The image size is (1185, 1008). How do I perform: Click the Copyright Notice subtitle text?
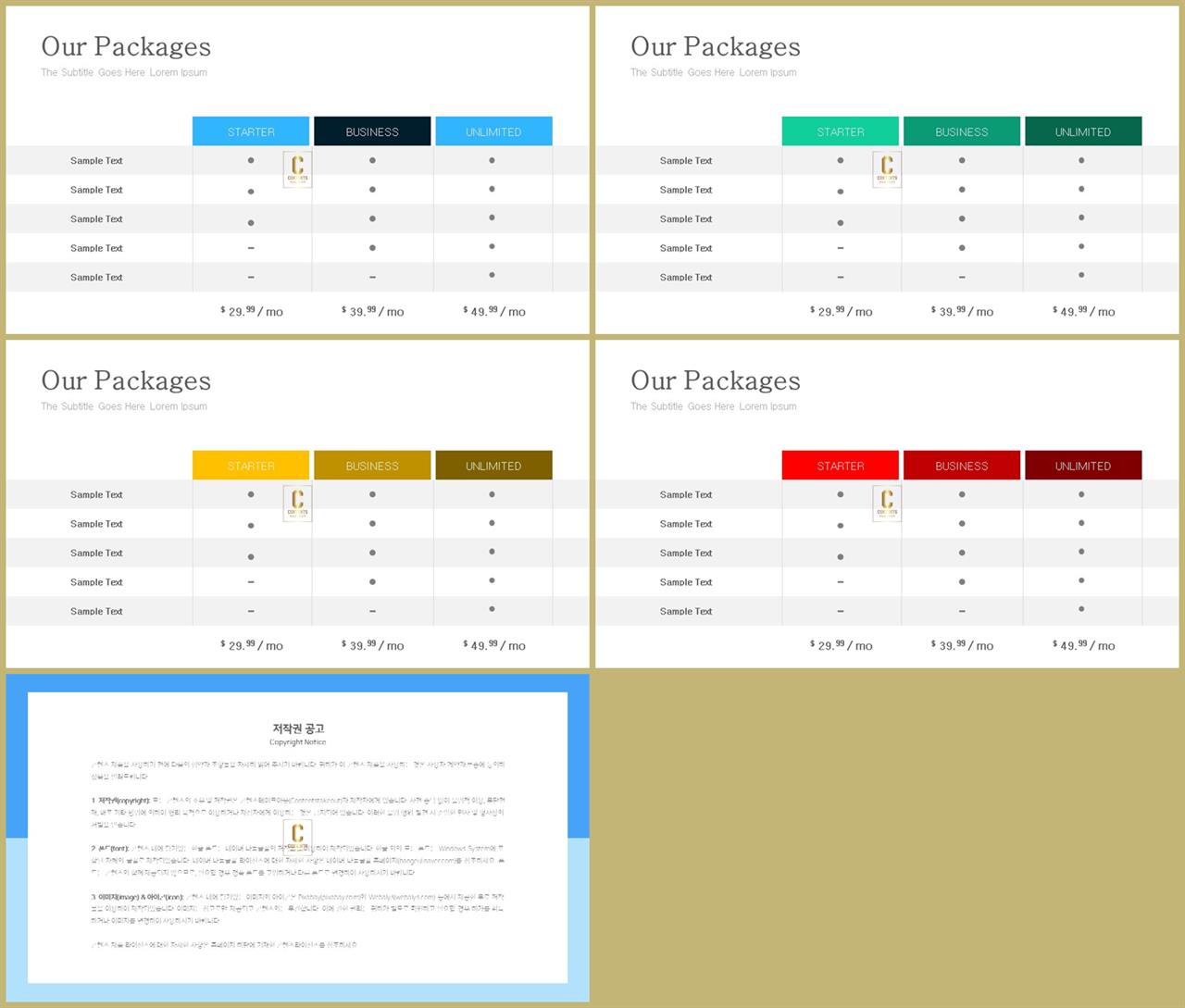[298, 742]
